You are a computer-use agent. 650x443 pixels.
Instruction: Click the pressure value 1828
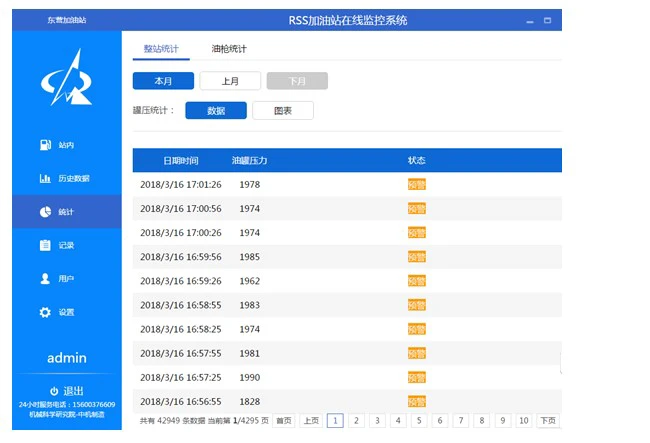250,402
